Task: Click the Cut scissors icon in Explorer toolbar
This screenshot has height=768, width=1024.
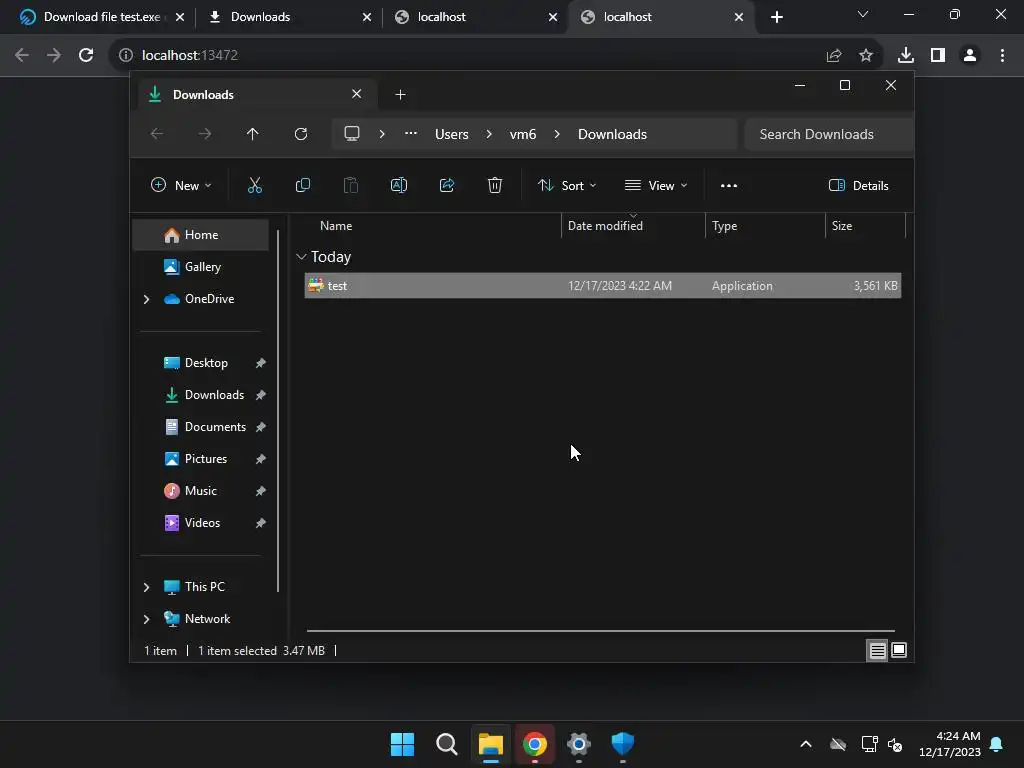Action: (255, 185)
